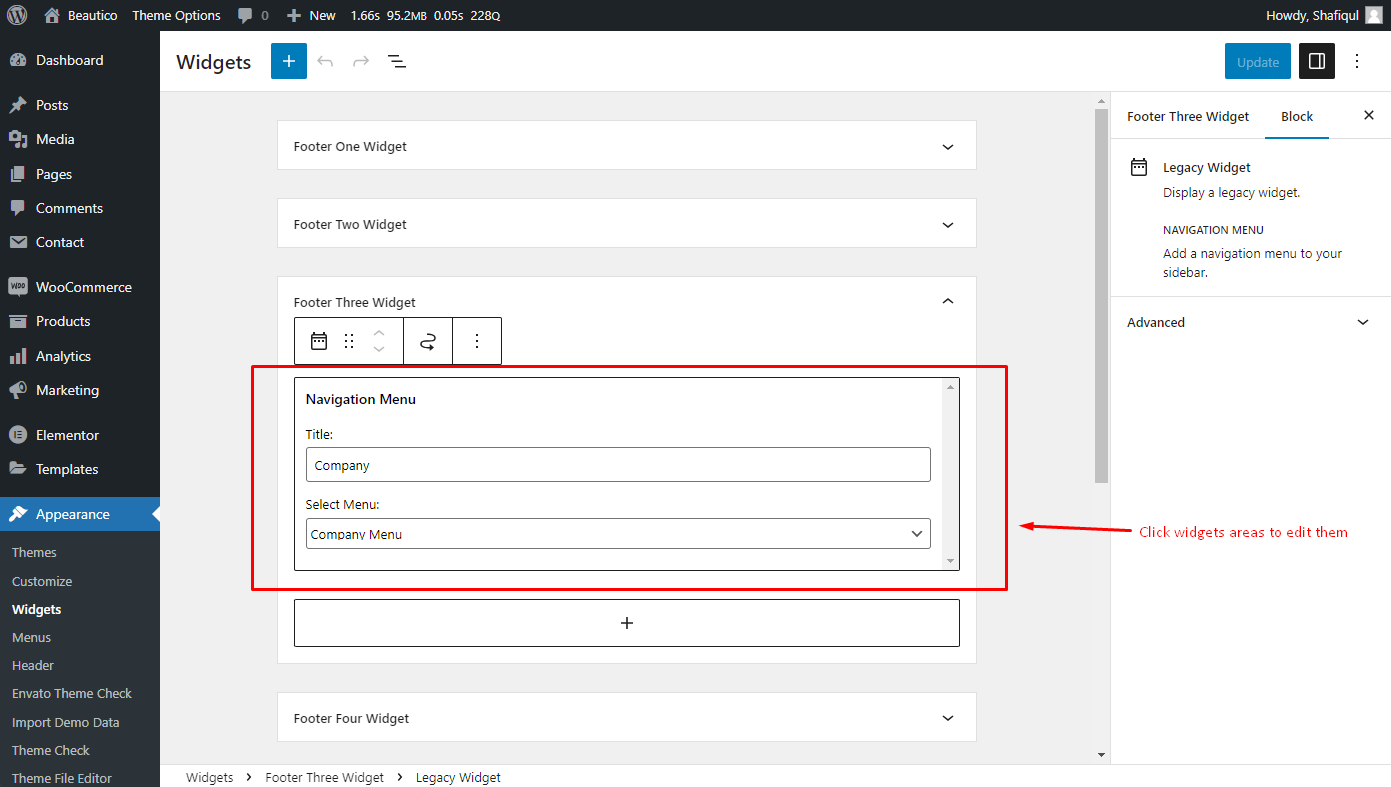Open the Options three-dot menu in header

click(x=1357, y=61)
